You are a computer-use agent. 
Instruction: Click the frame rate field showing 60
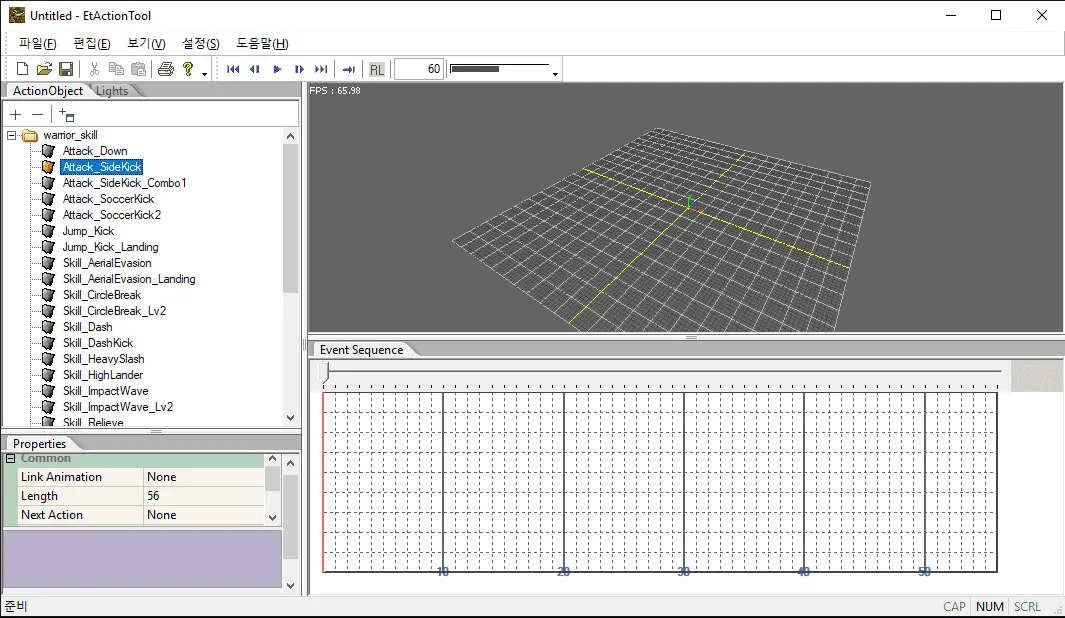(x=419, y=69)
